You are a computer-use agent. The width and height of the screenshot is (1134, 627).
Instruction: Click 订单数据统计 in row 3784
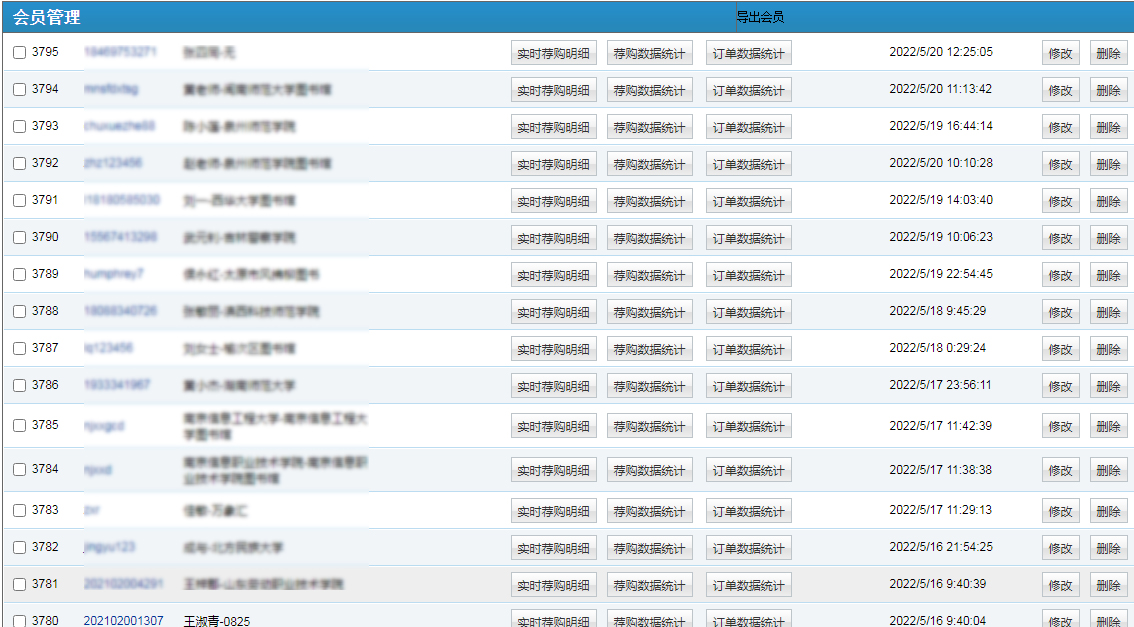pos(748,470)
